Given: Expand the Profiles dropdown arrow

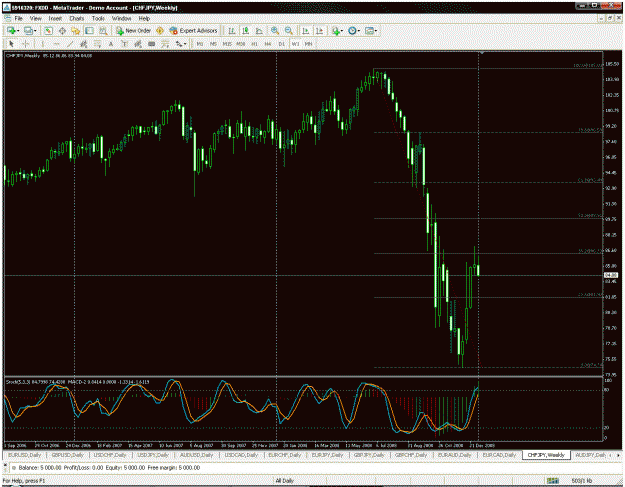Looking at the screenshot, I should pos(35,31).
